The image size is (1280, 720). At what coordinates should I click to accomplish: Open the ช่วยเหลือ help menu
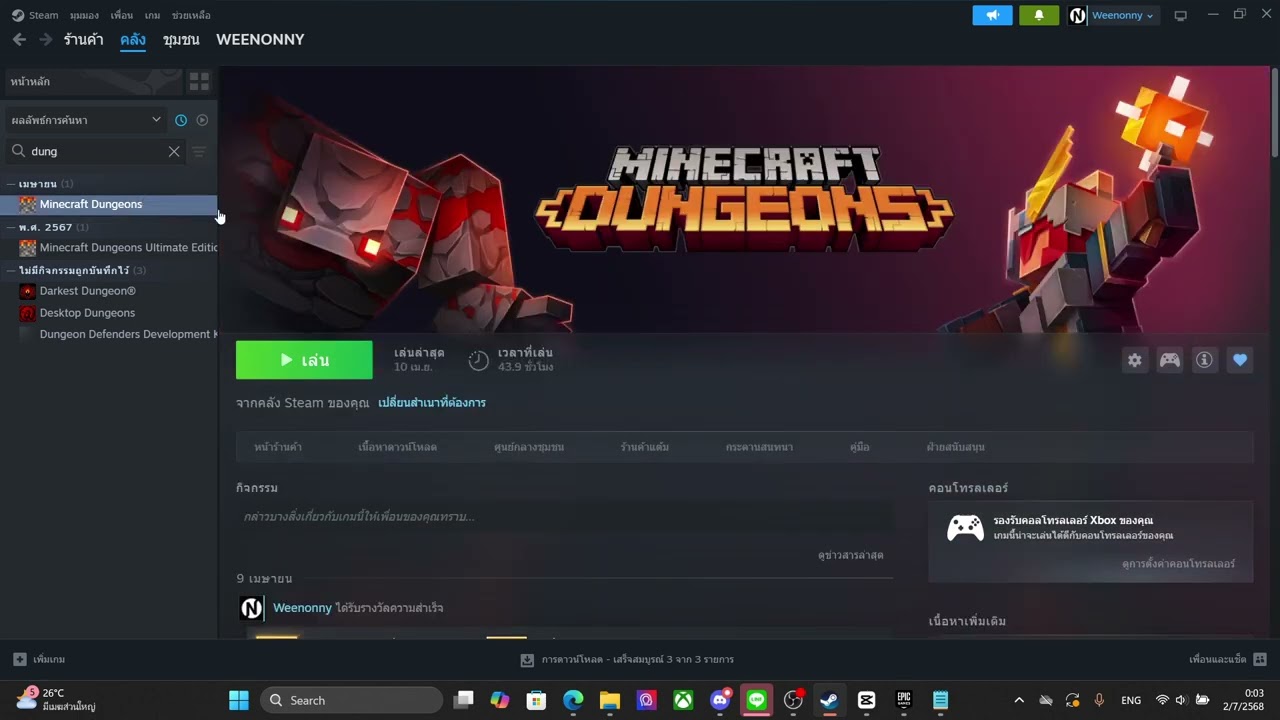(x=191, y=15)
